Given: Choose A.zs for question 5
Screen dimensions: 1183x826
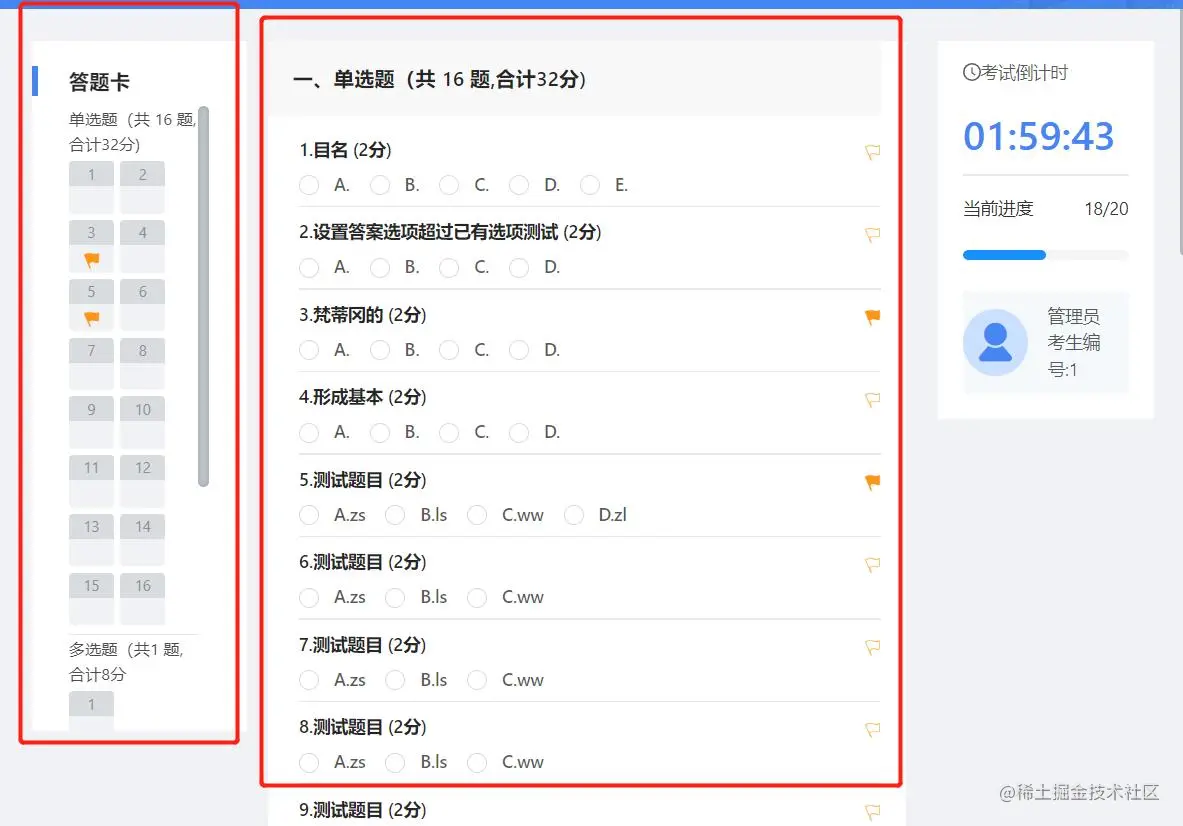Looking at the screenshot, I should point(309,514).
